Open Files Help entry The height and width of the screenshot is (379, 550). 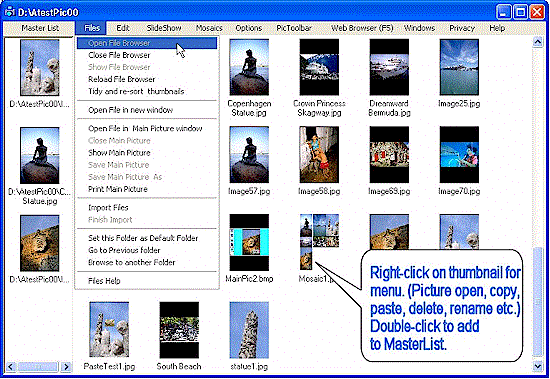pos(147,281)
